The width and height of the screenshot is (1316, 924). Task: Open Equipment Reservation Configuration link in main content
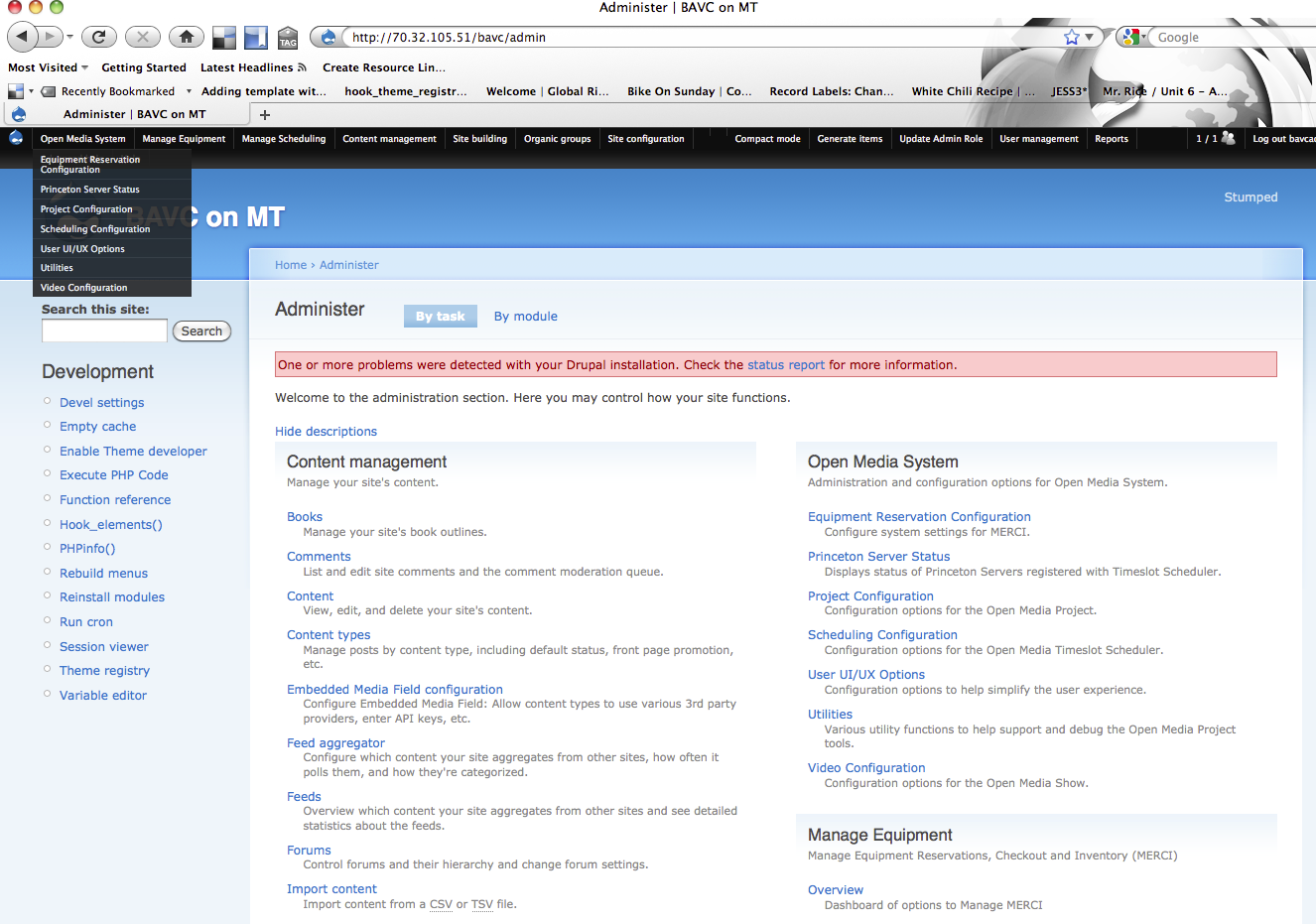[x=919, y=516]
